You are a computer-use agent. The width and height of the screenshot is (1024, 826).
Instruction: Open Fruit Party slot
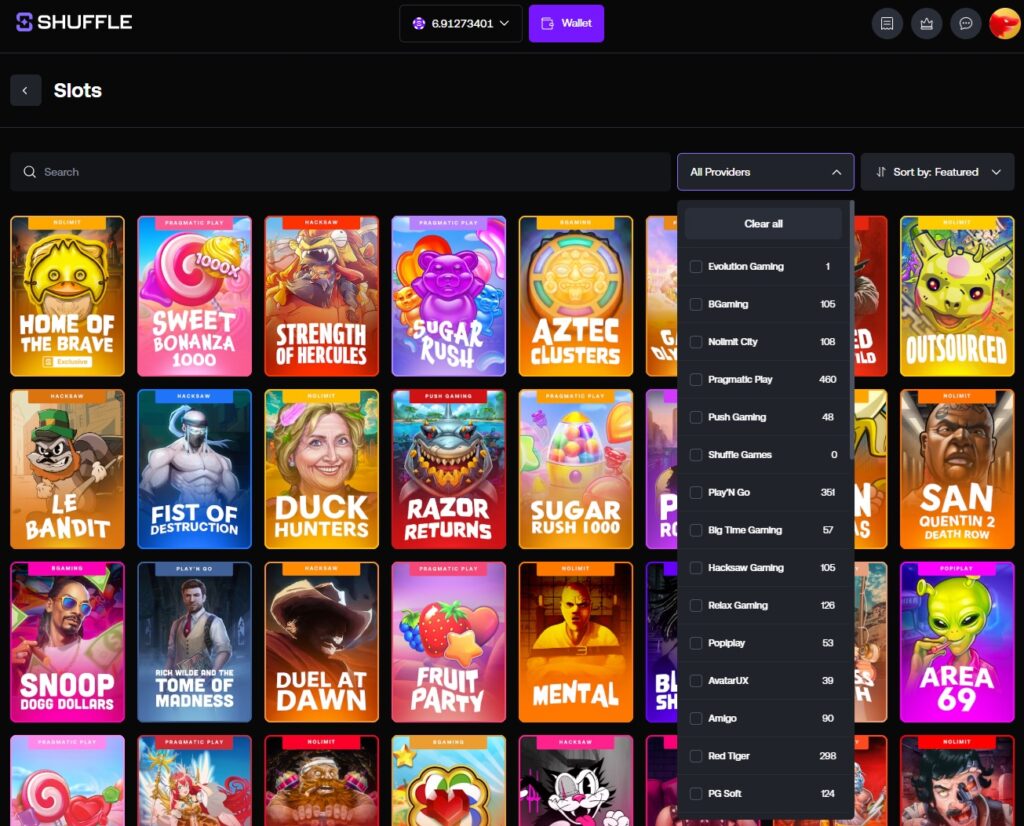point(449,643)
